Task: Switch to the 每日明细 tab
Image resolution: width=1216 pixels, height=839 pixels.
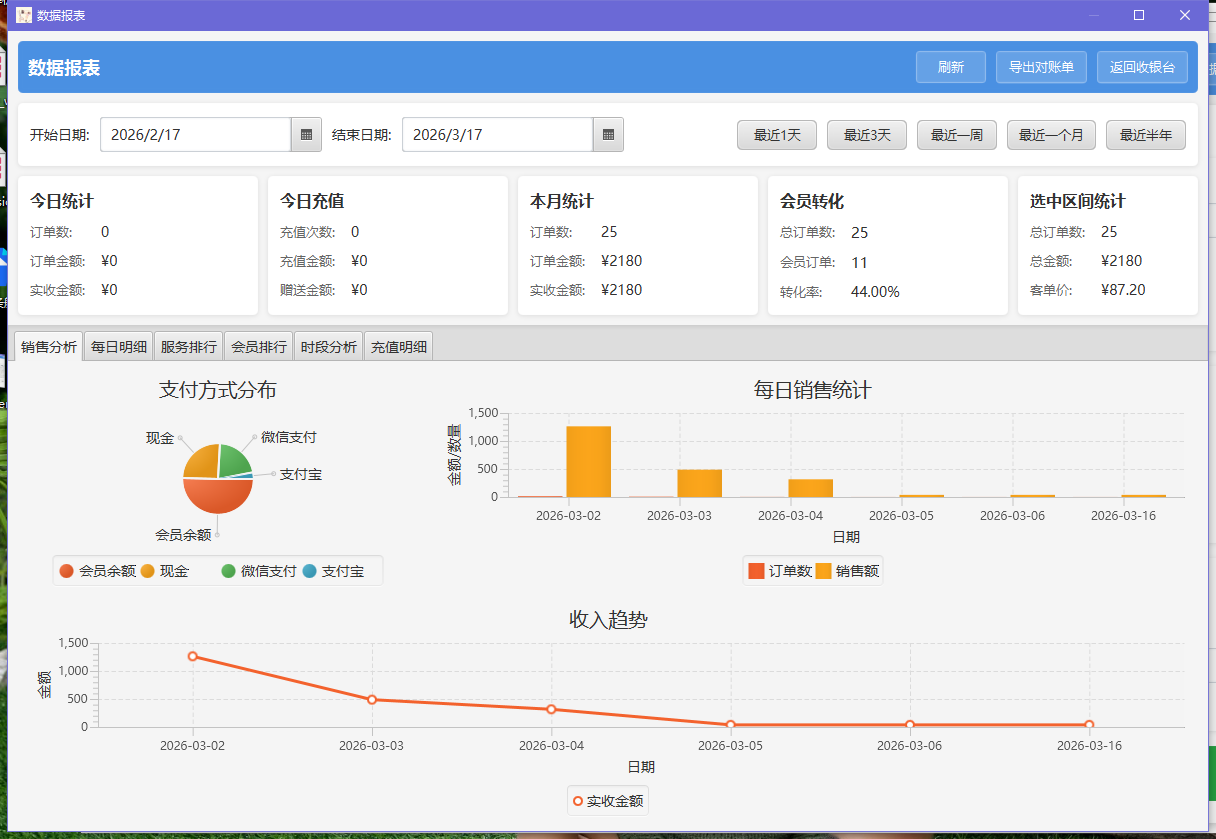Action: coord(119,347)
